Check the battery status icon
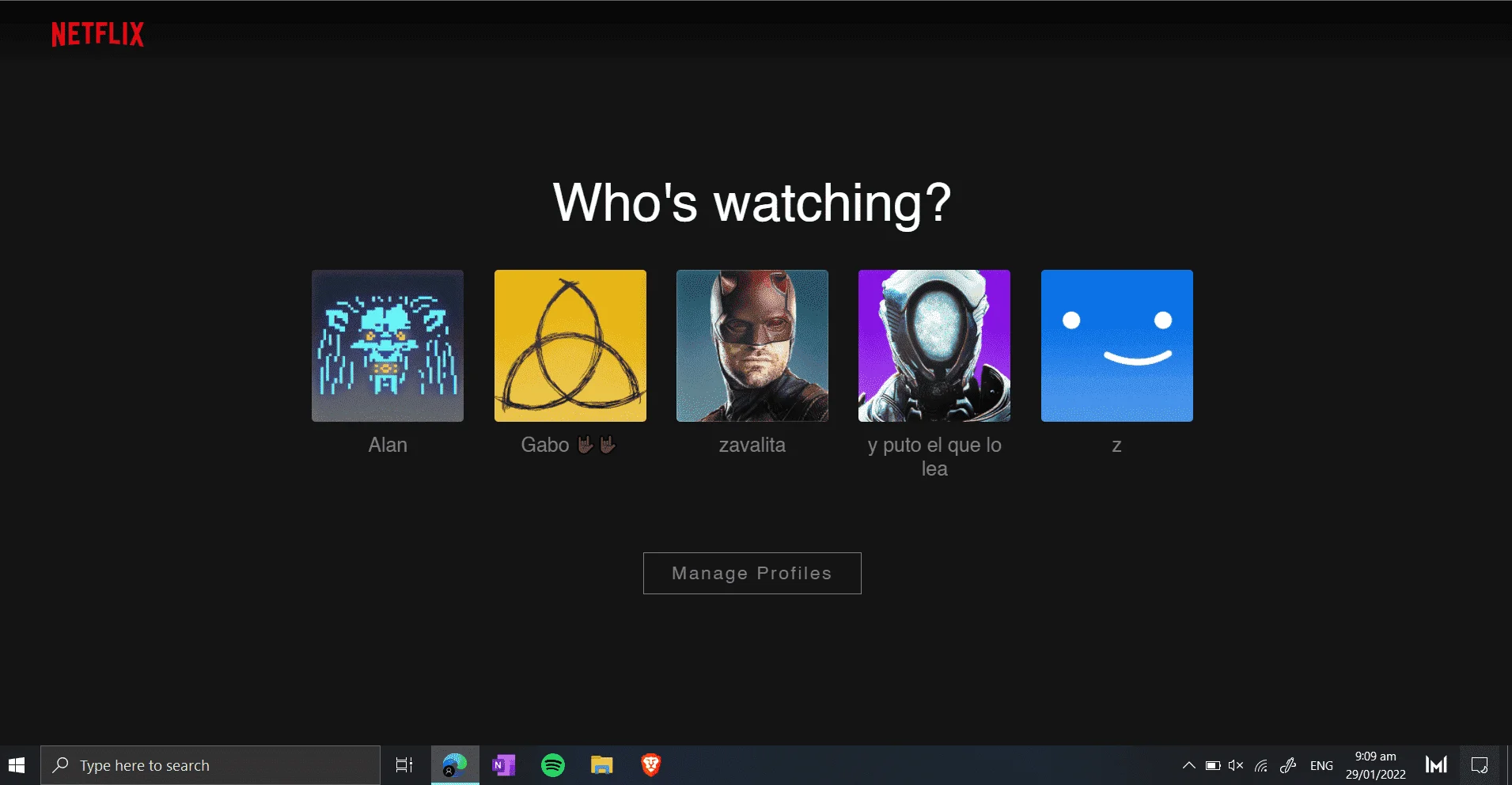The width and height of the screenshot is (1512, 785). 1213,765
